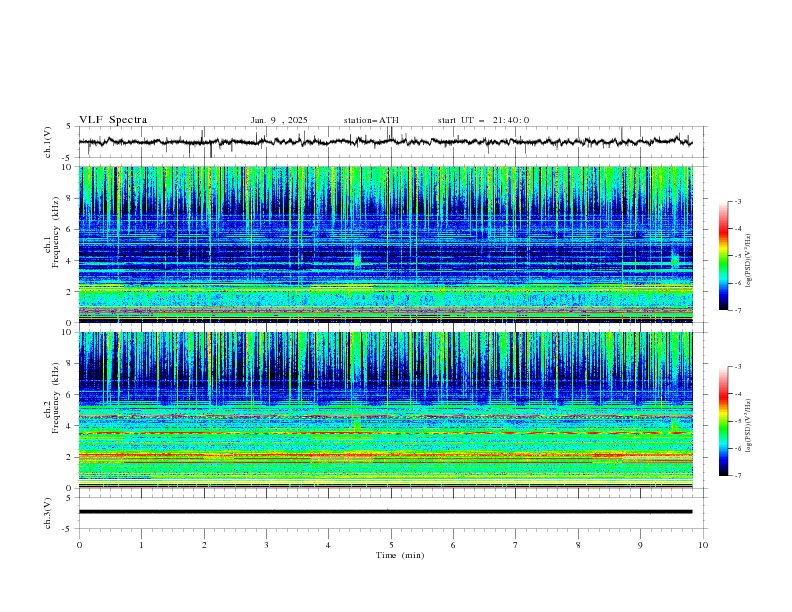Click the red 3.5 kHz band in ch.2 spectrogram
Viewport: 792px width, 612px height.
click(386, 433)
